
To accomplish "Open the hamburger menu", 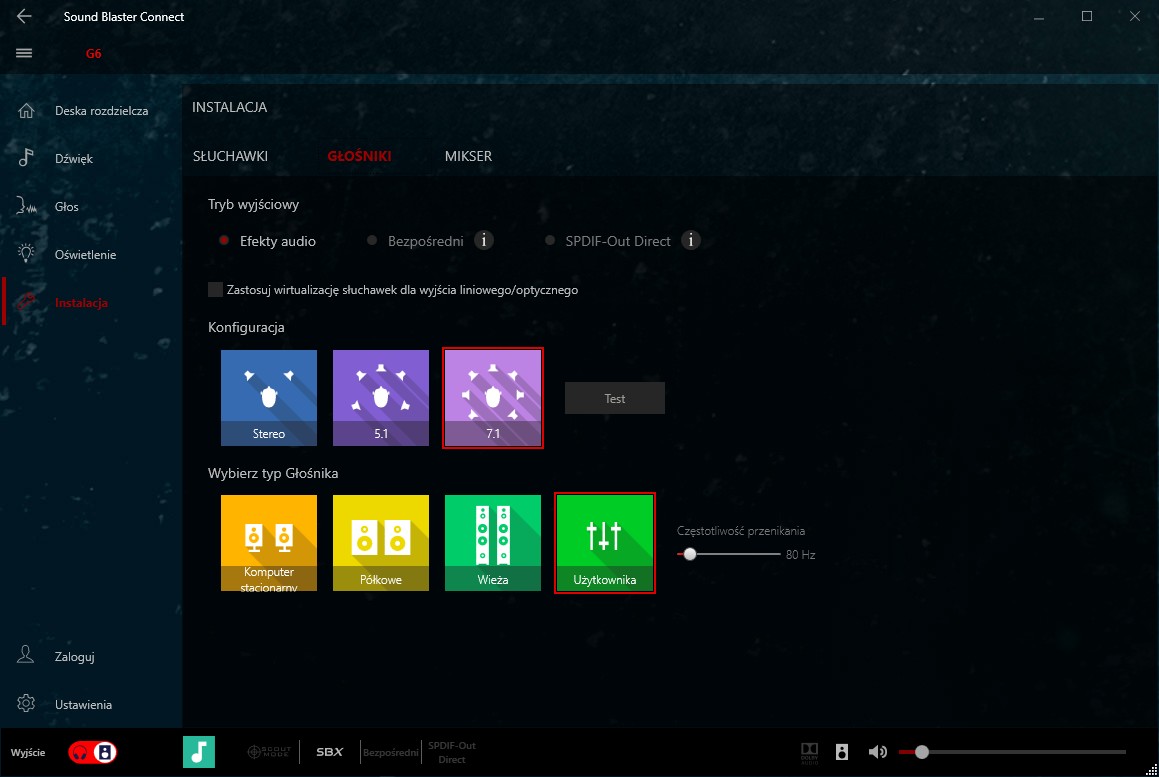I will [24, 53].
